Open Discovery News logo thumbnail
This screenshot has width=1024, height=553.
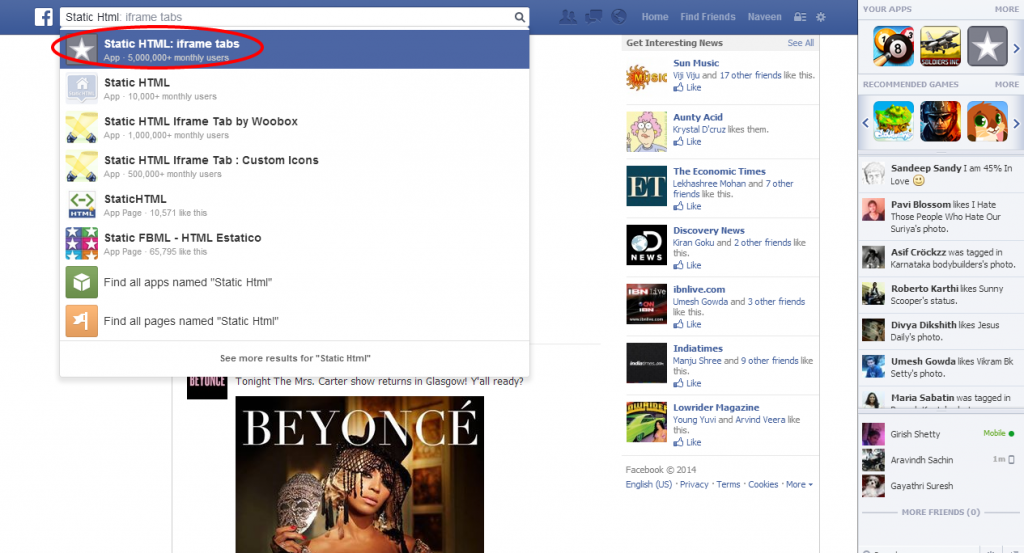(647, 245)
